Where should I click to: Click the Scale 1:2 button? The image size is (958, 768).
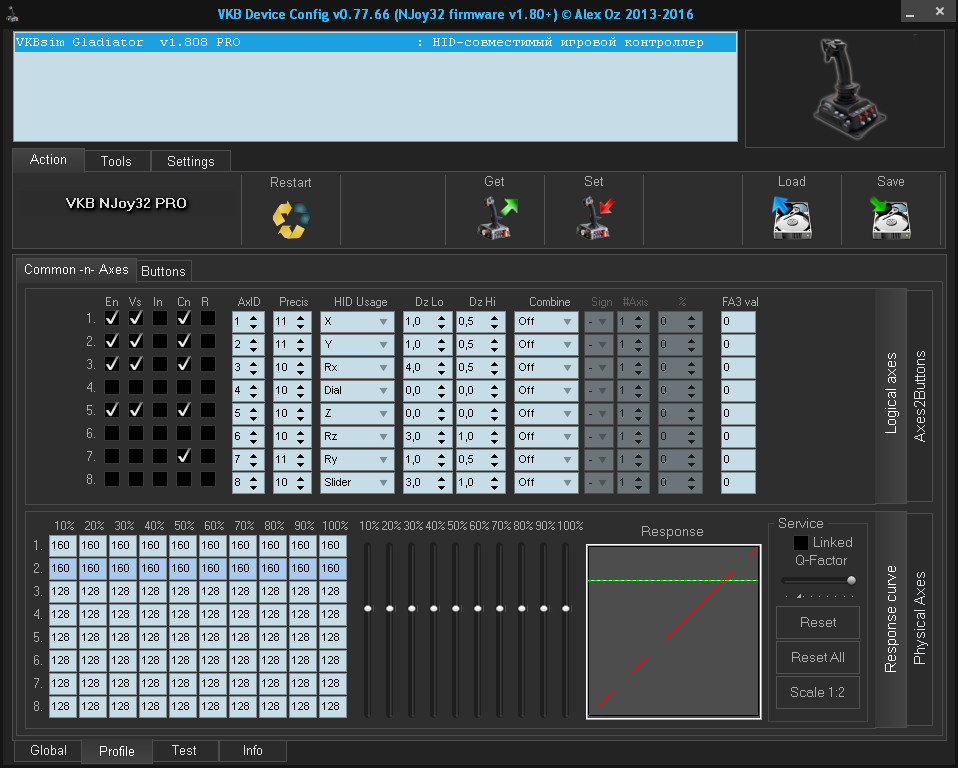pos(817,692)
